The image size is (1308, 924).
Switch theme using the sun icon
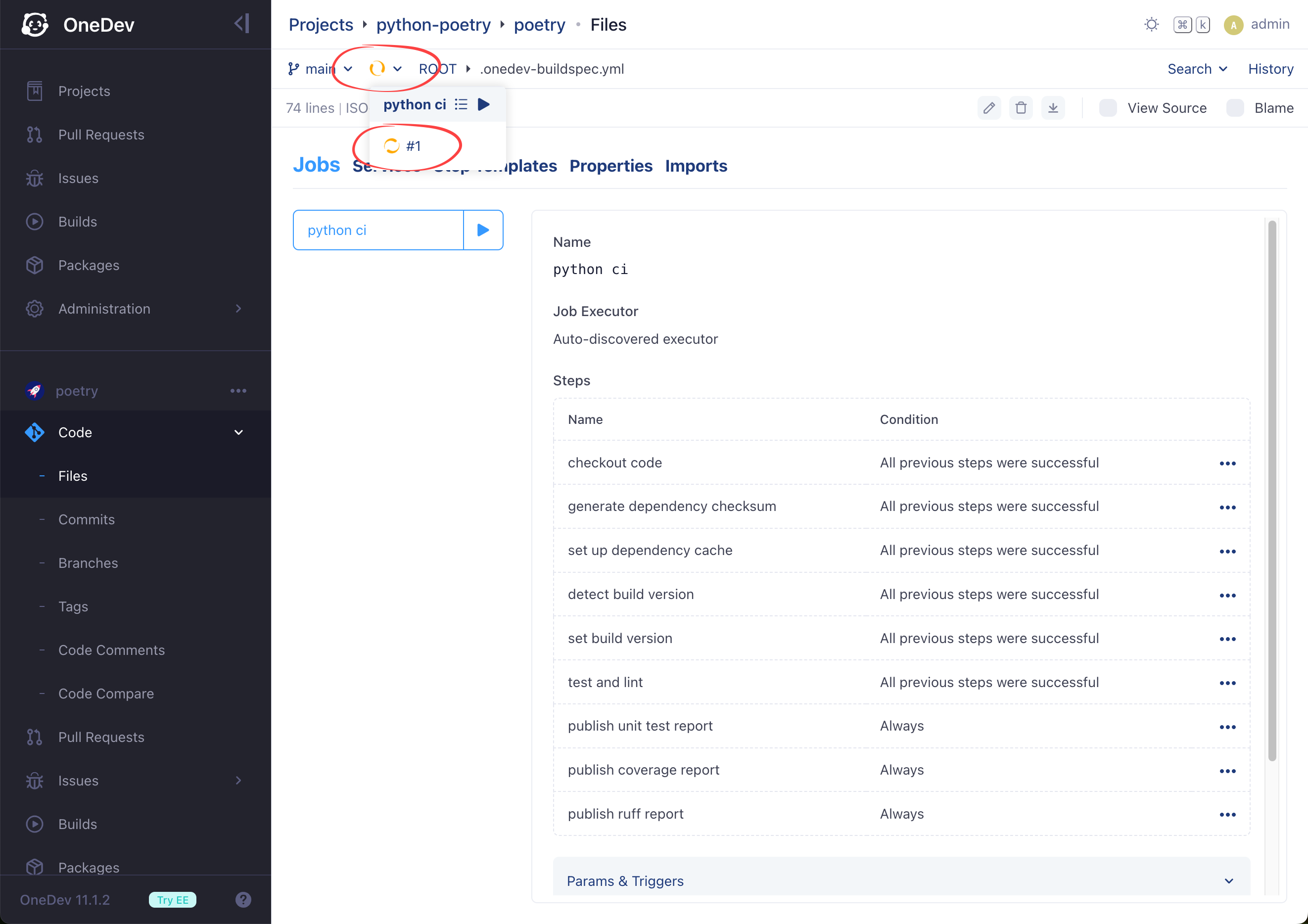1151,25
